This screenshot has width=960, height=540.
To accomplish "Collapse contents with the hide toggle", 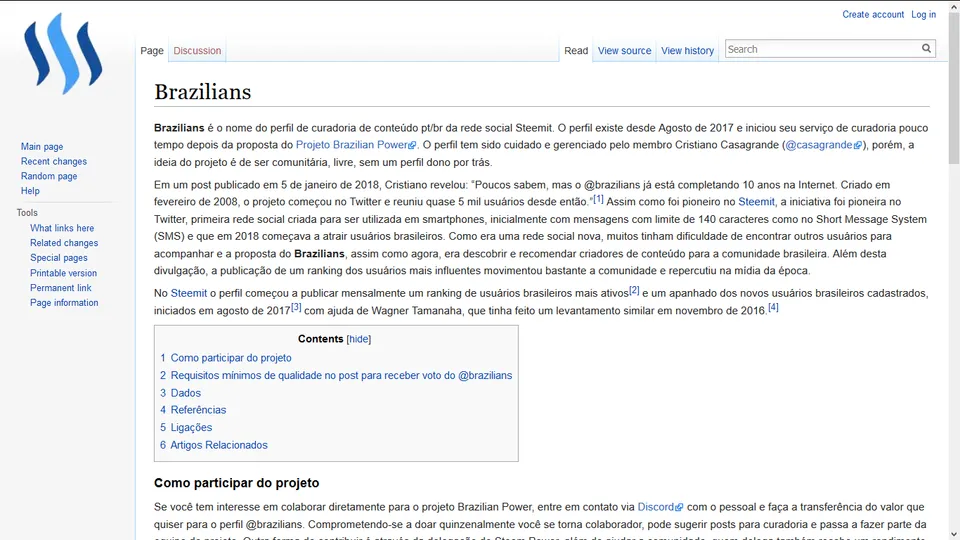I will 359,339.
